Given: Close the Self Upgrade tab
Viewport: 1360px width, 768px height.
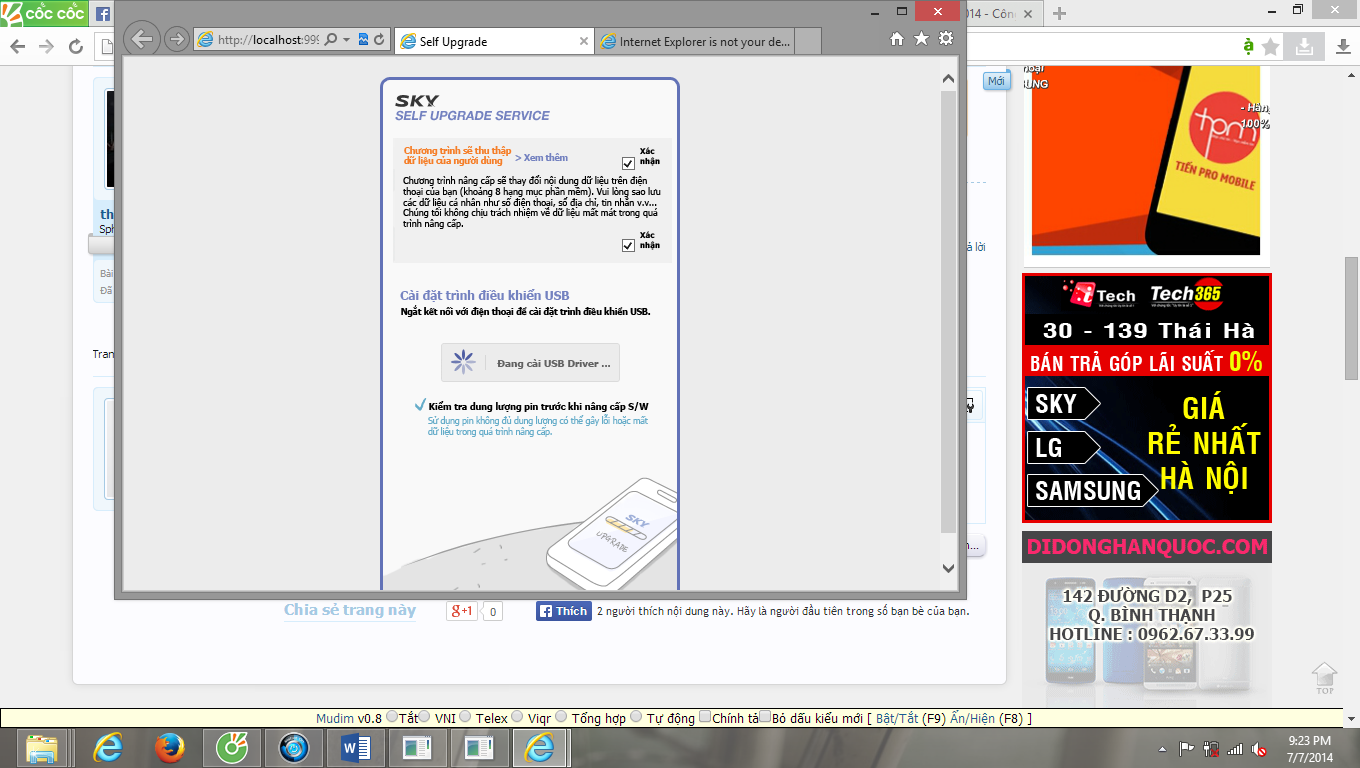Looking at the screenshot, I should click(584, 42).
